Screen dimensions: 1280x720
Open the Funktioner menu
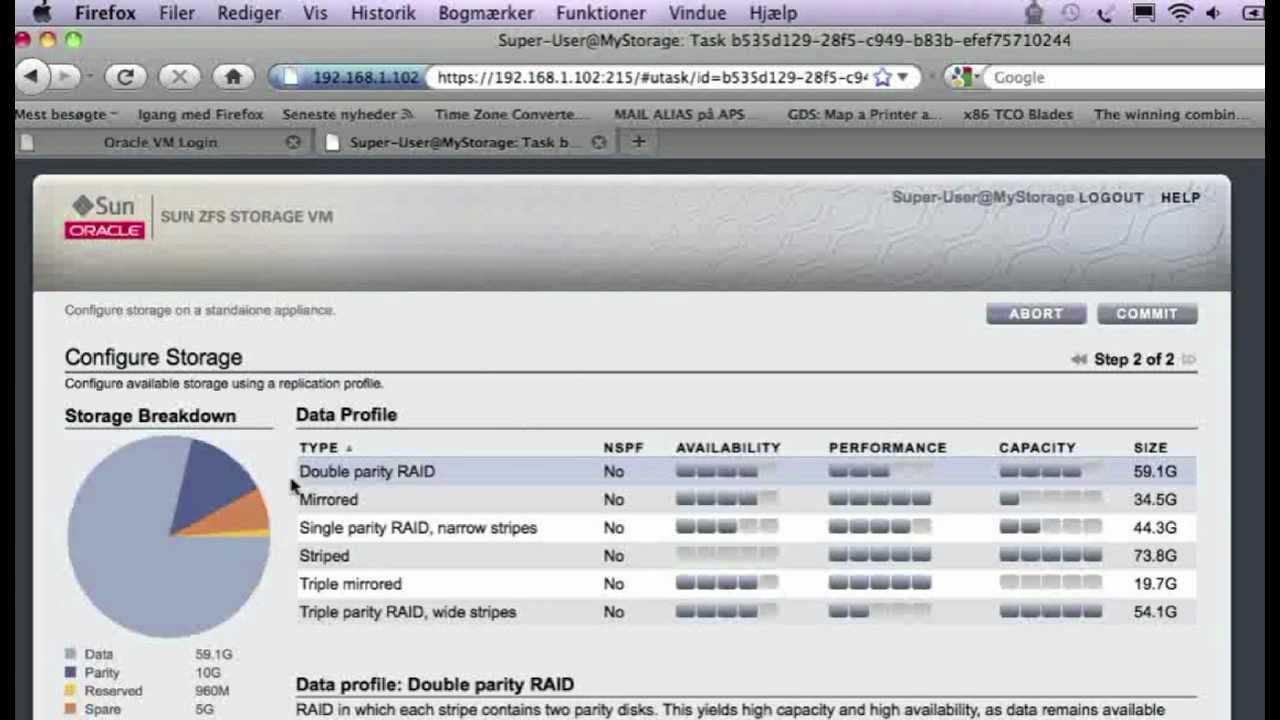[x=601, y=13]
